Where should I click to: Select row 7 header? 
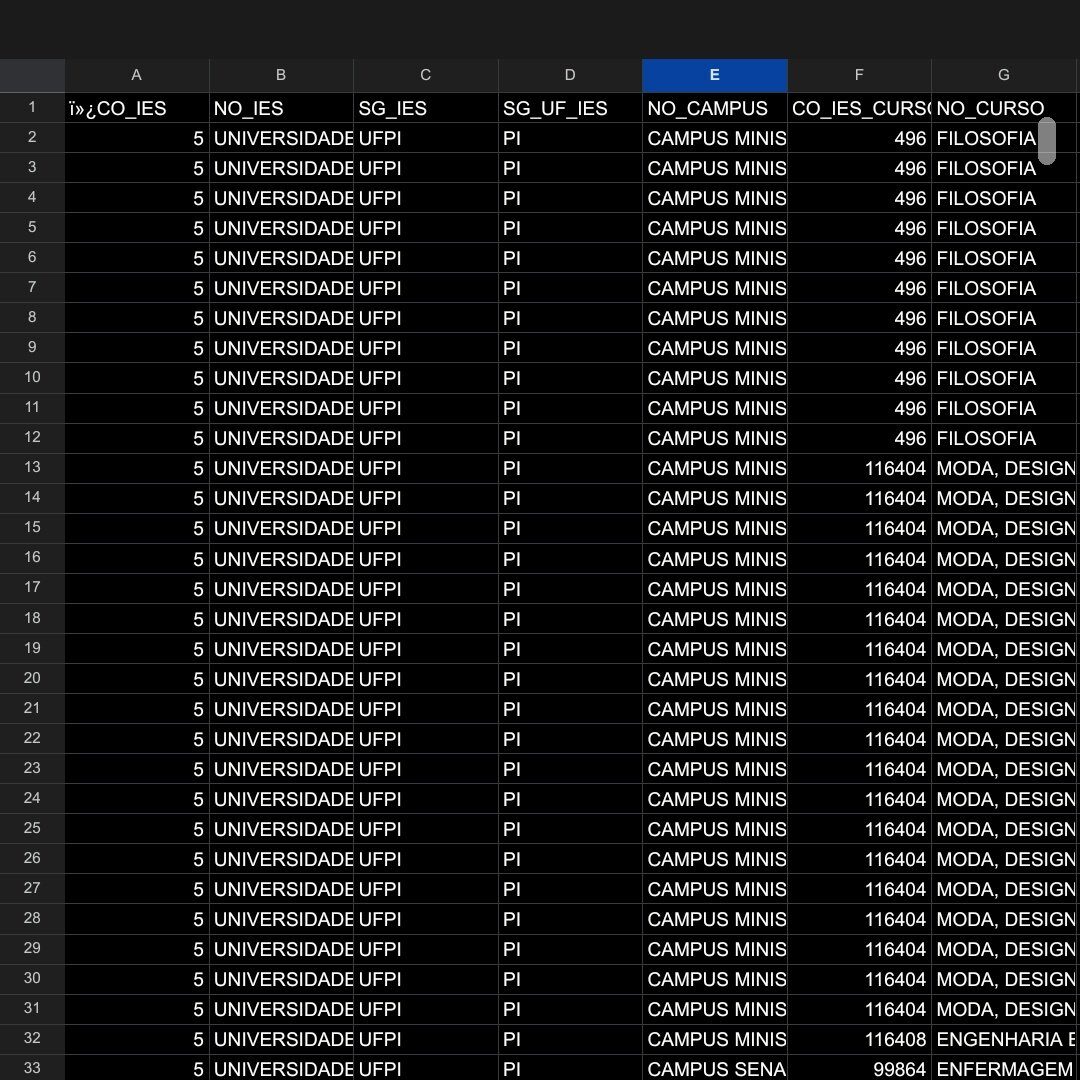32,288
